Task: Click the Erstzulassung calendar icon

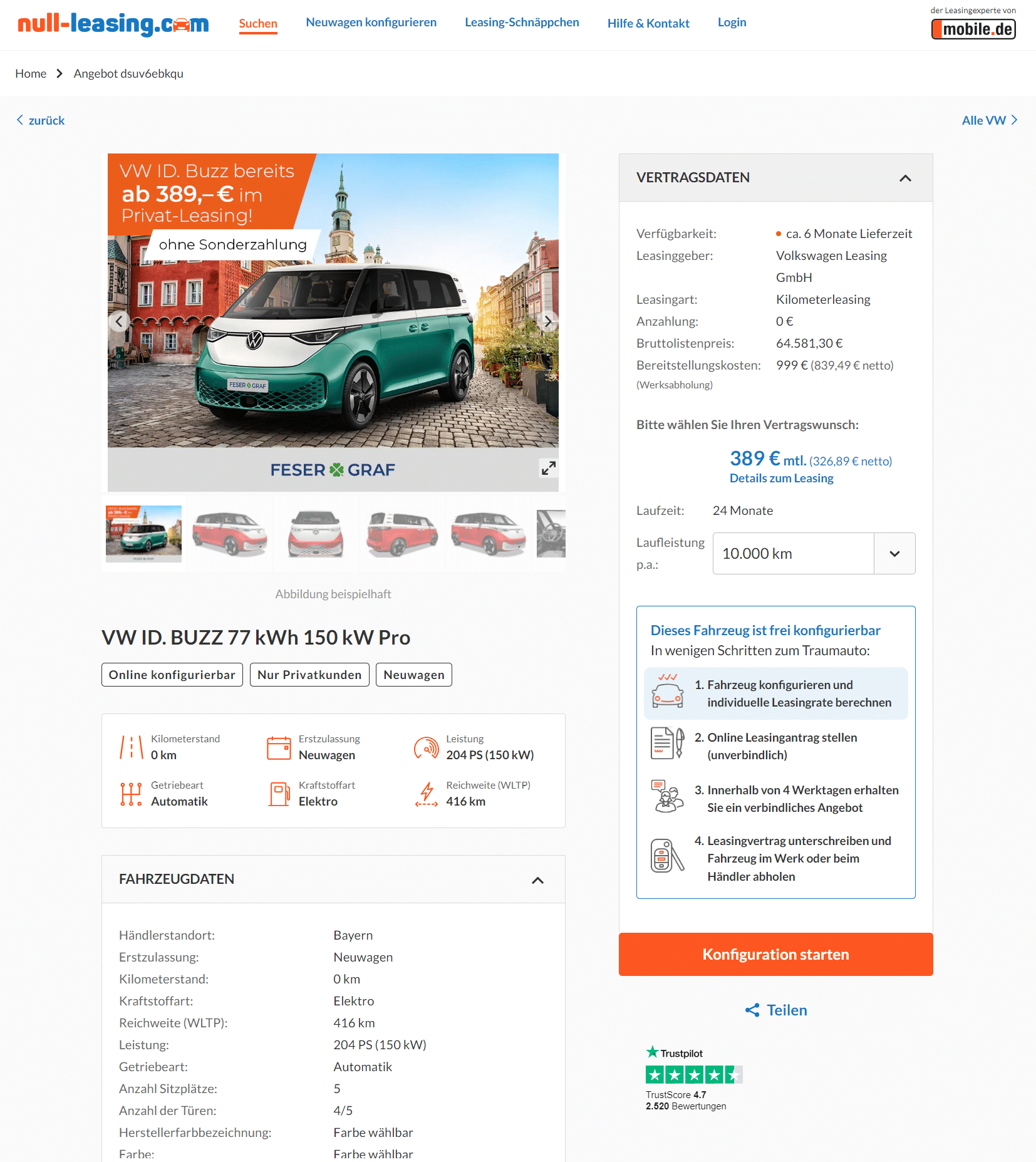Action: [x=279, y=747]
